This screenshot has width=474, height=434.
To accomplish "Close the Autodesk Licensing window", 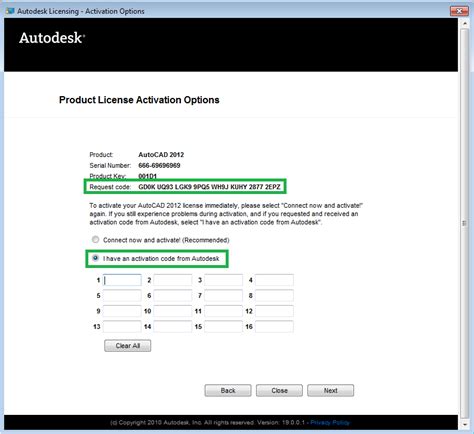I will click(459, 11).
